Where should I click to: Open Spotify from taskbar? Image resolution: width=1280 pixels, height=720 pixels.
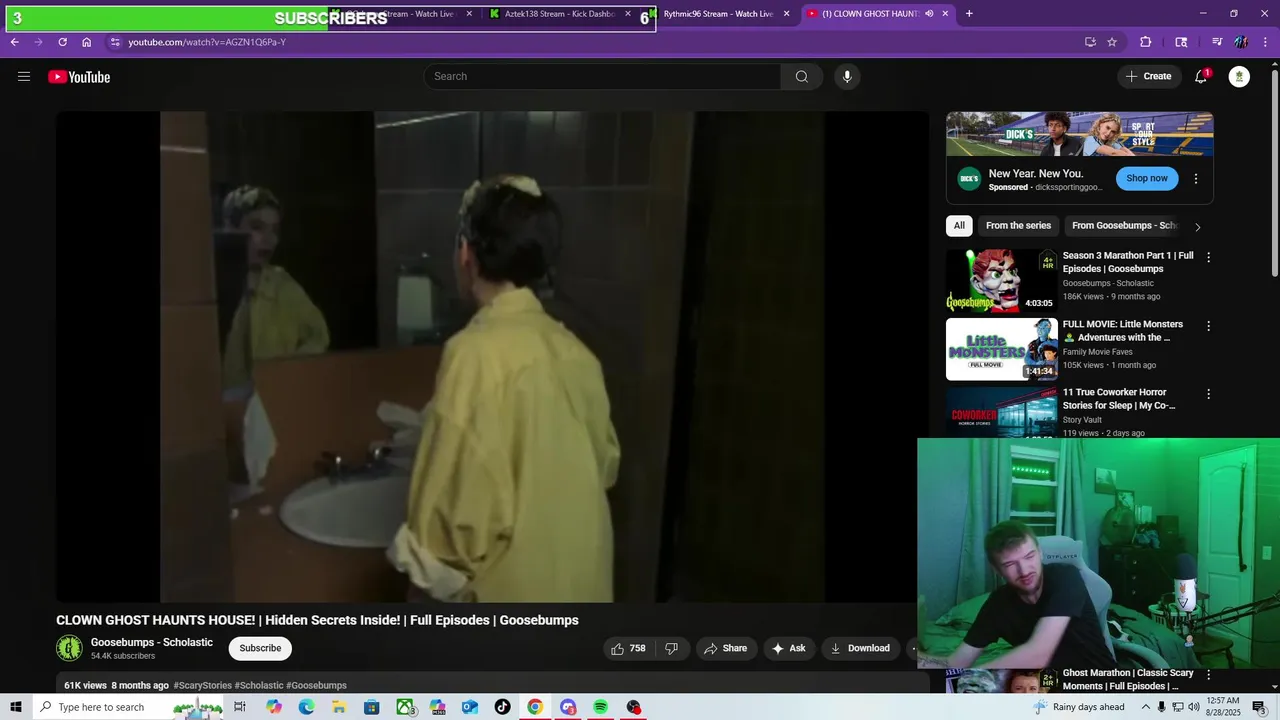[600, 707]
